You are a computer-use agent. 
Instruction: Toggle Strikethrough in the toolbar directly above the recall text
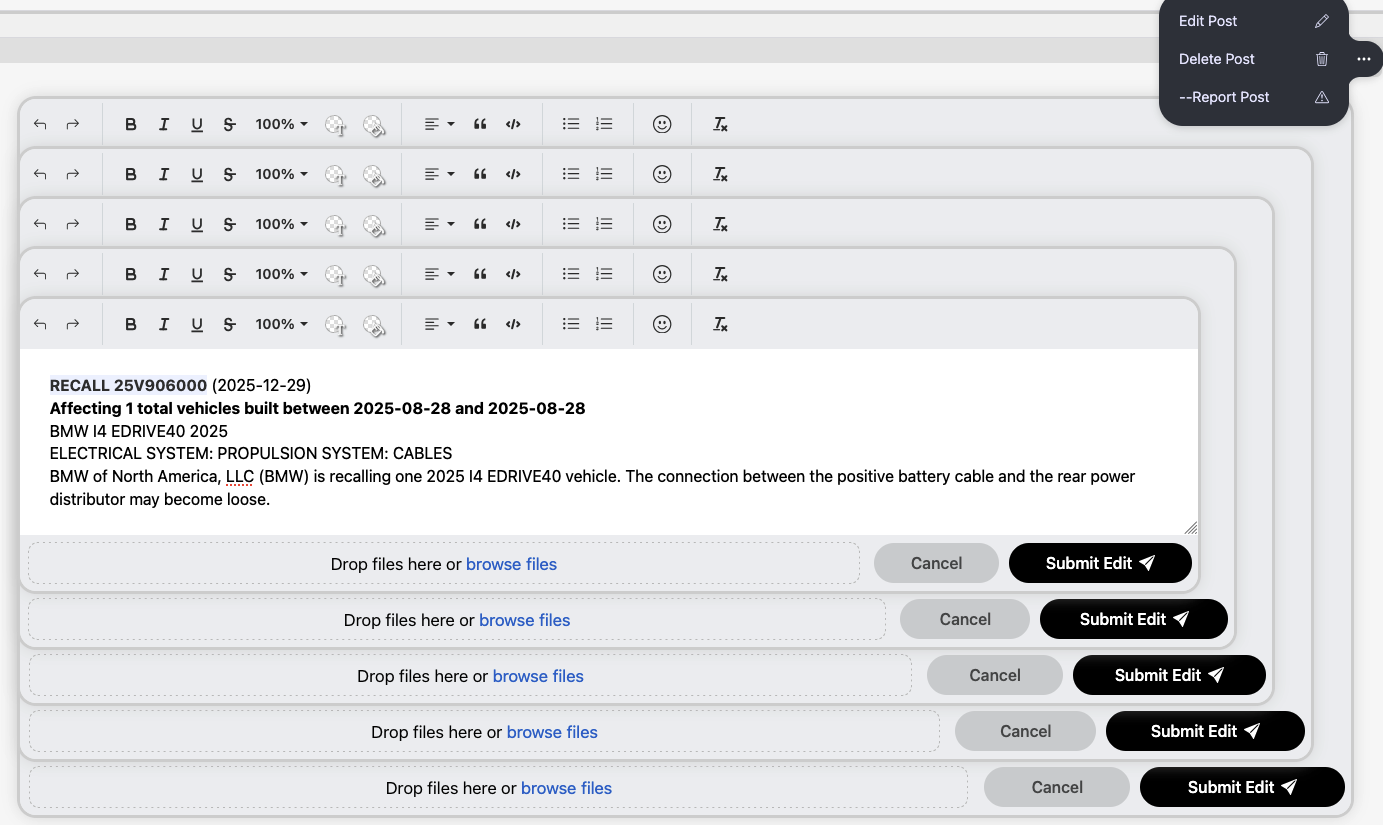click(229, 324)
